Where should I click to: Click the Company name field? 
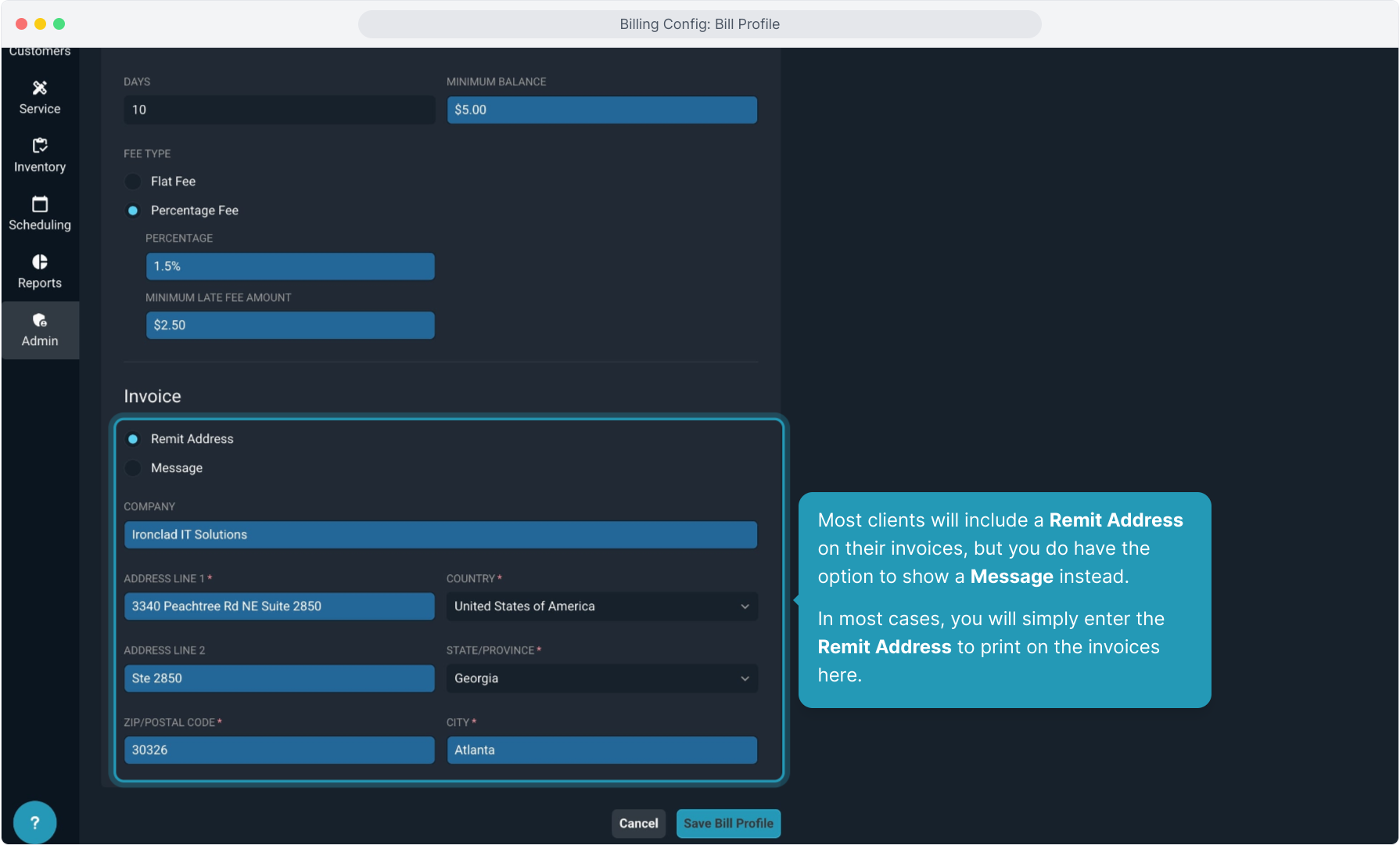click(x=440, y=534)
